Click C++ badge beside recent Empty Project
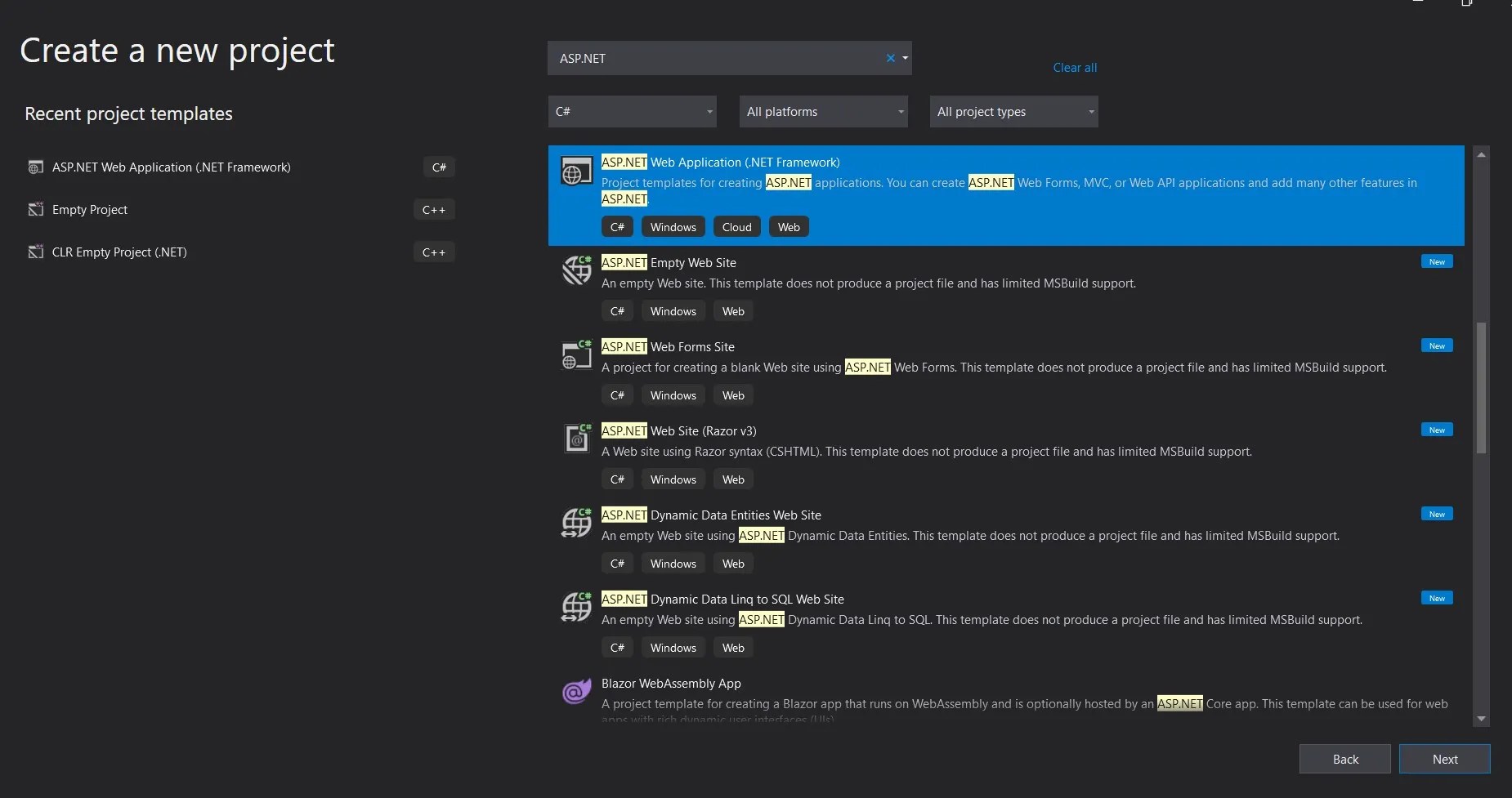 click(434, 210)
